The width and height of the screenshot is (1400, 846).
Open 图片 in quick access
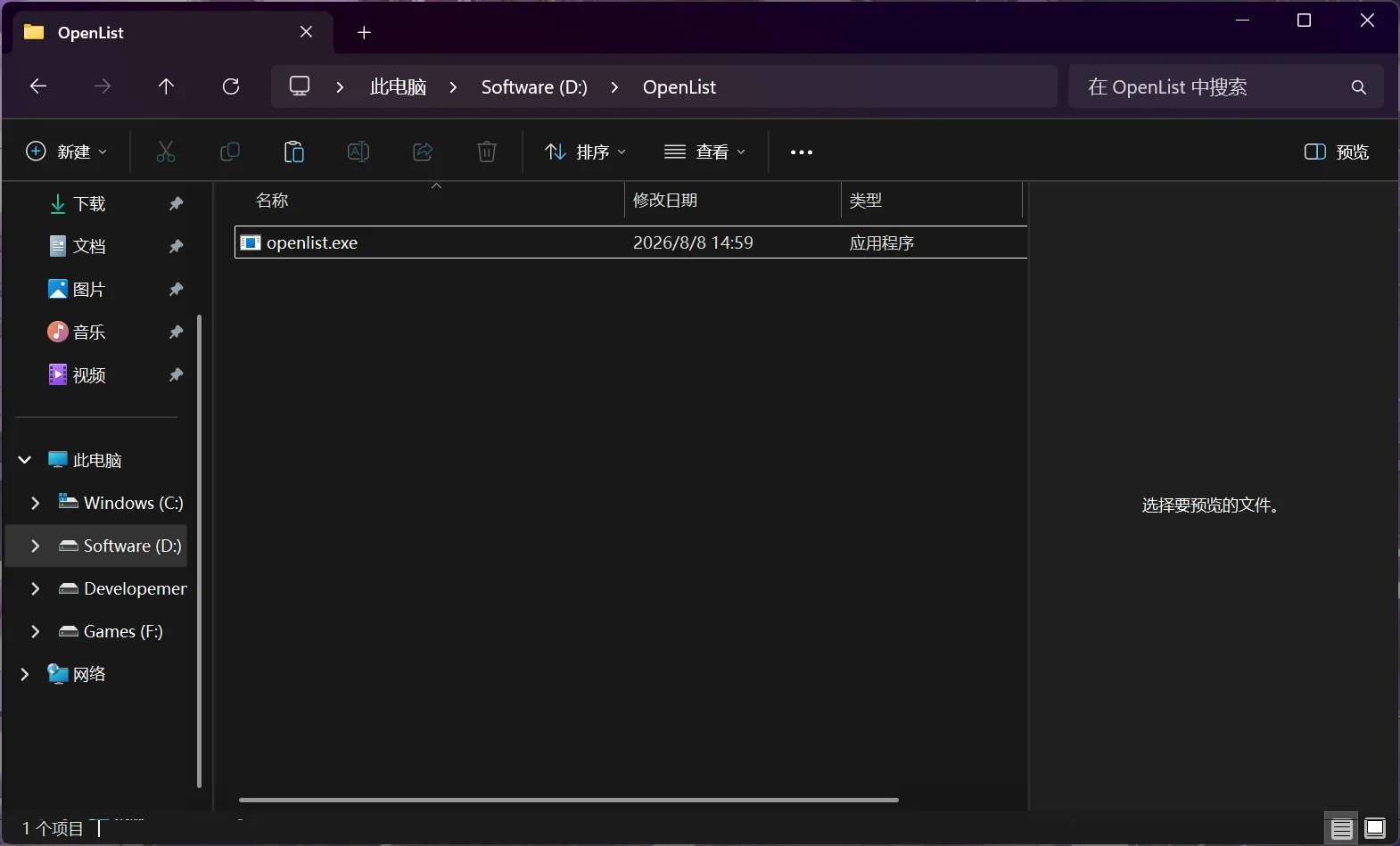[89, 289]
